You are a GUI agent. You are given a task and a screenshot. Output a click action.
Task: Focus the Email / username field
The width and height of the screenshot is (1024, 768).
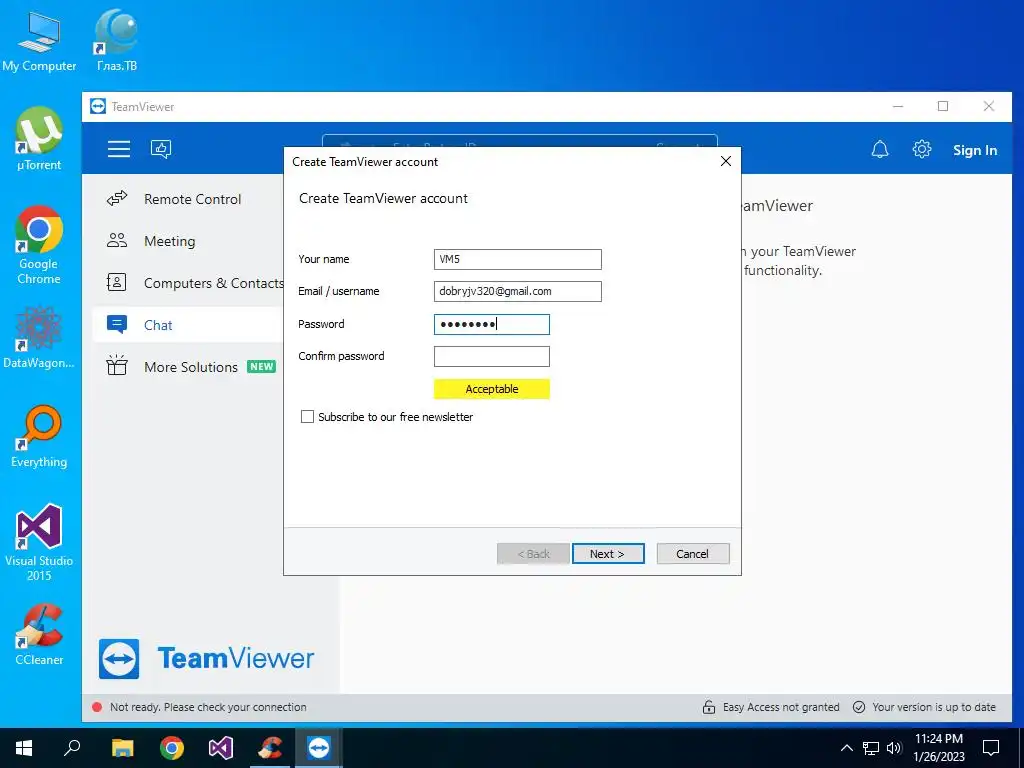(517, 291)
